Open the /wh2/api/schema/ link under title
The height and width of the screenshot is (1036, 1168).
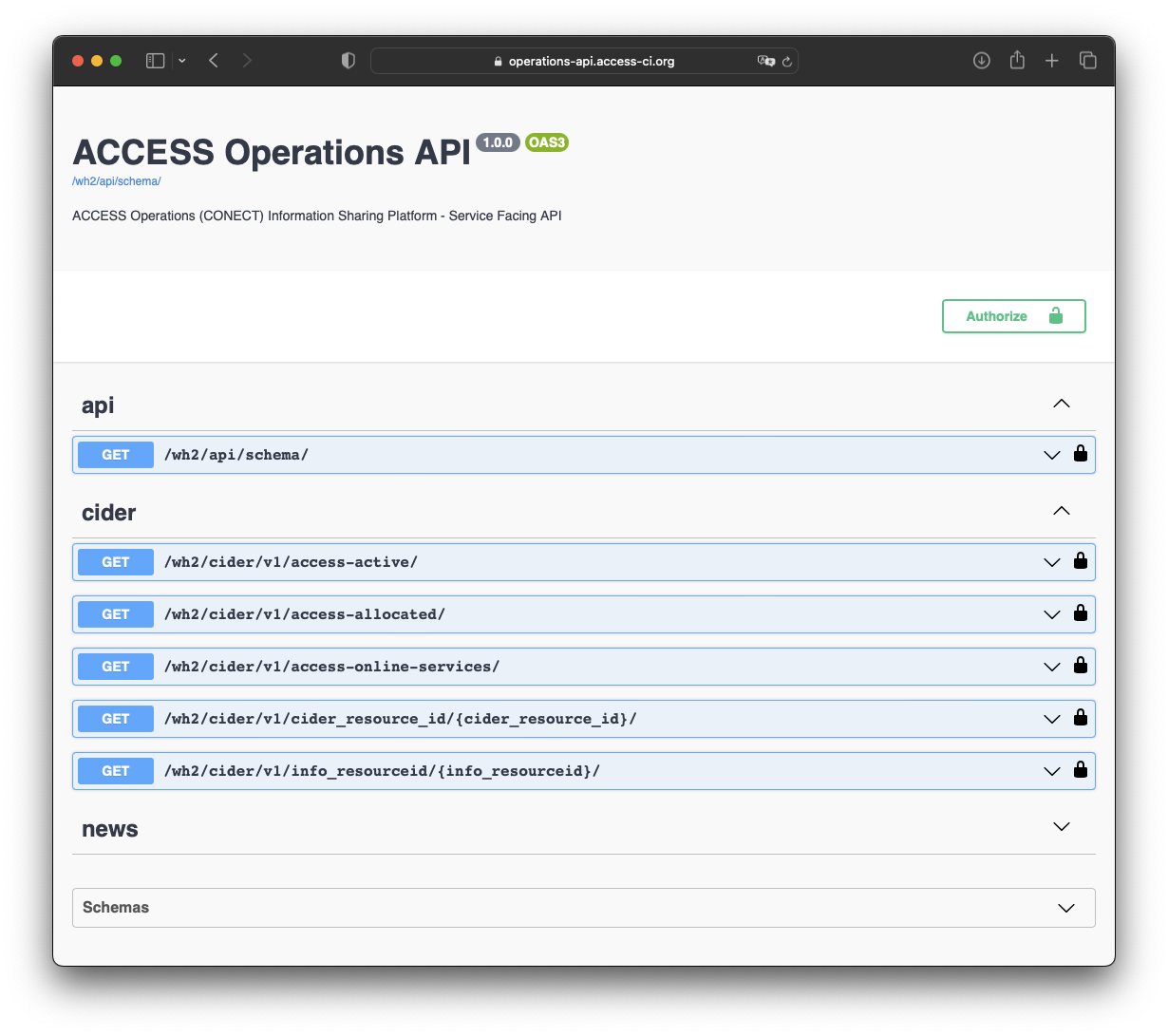(117, 181)
